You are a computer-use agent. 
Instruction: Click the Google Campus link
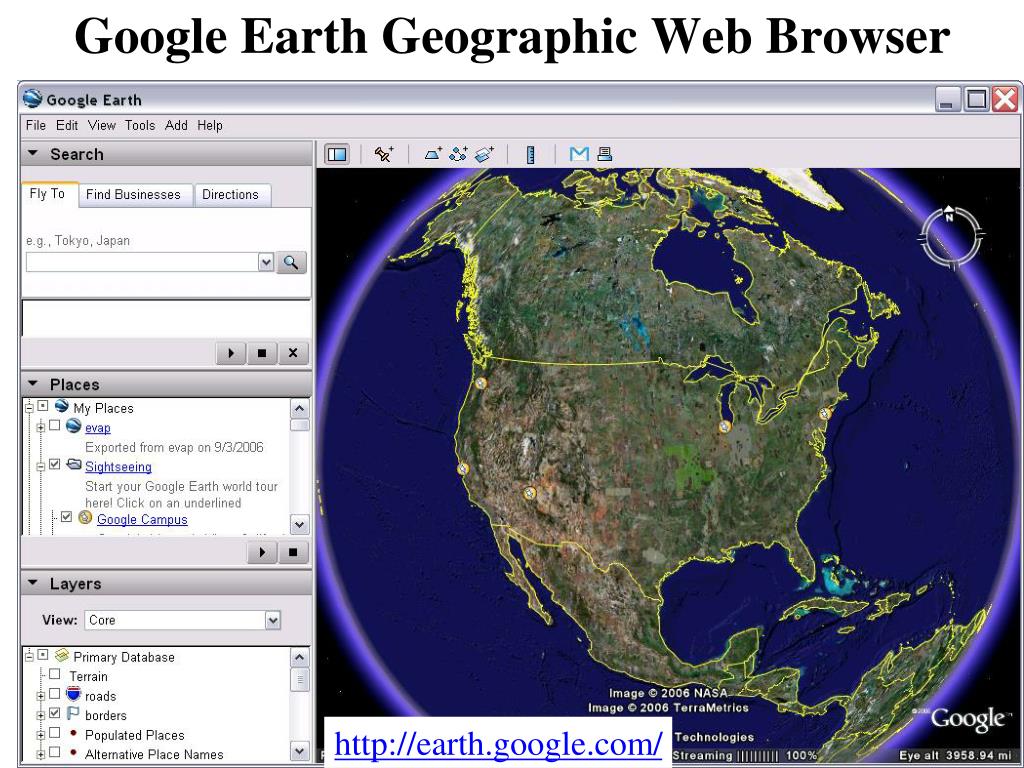142,519
